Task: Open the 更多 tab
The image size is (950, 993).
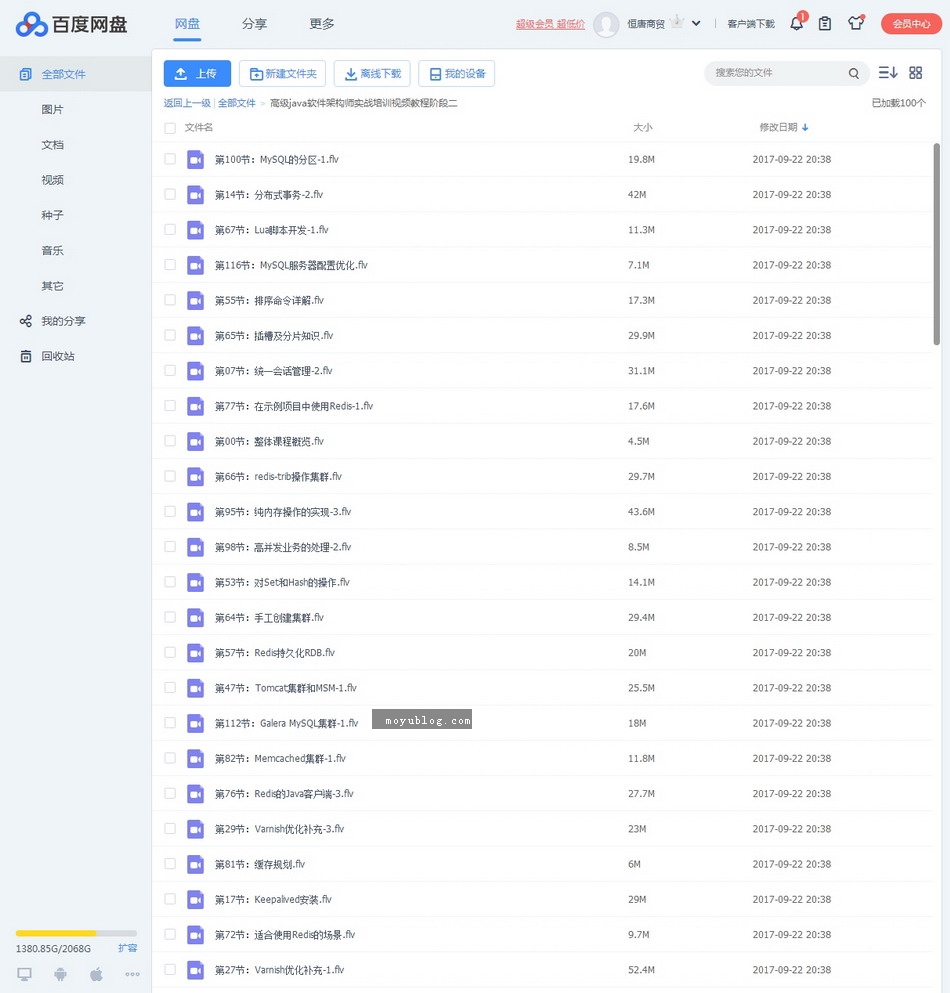Action: 322,24
